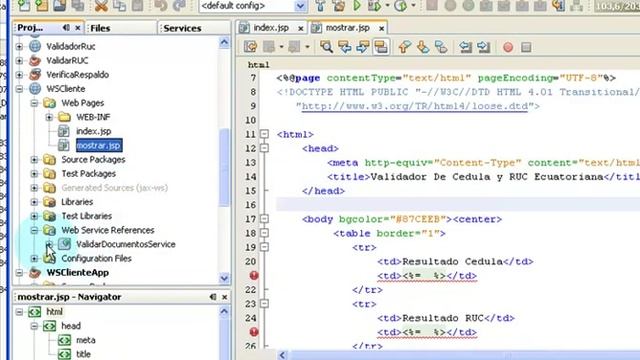This screenshot has height=360, width=640.
Task: Click the Shift Line Right icon
Action: pos(484,47)
